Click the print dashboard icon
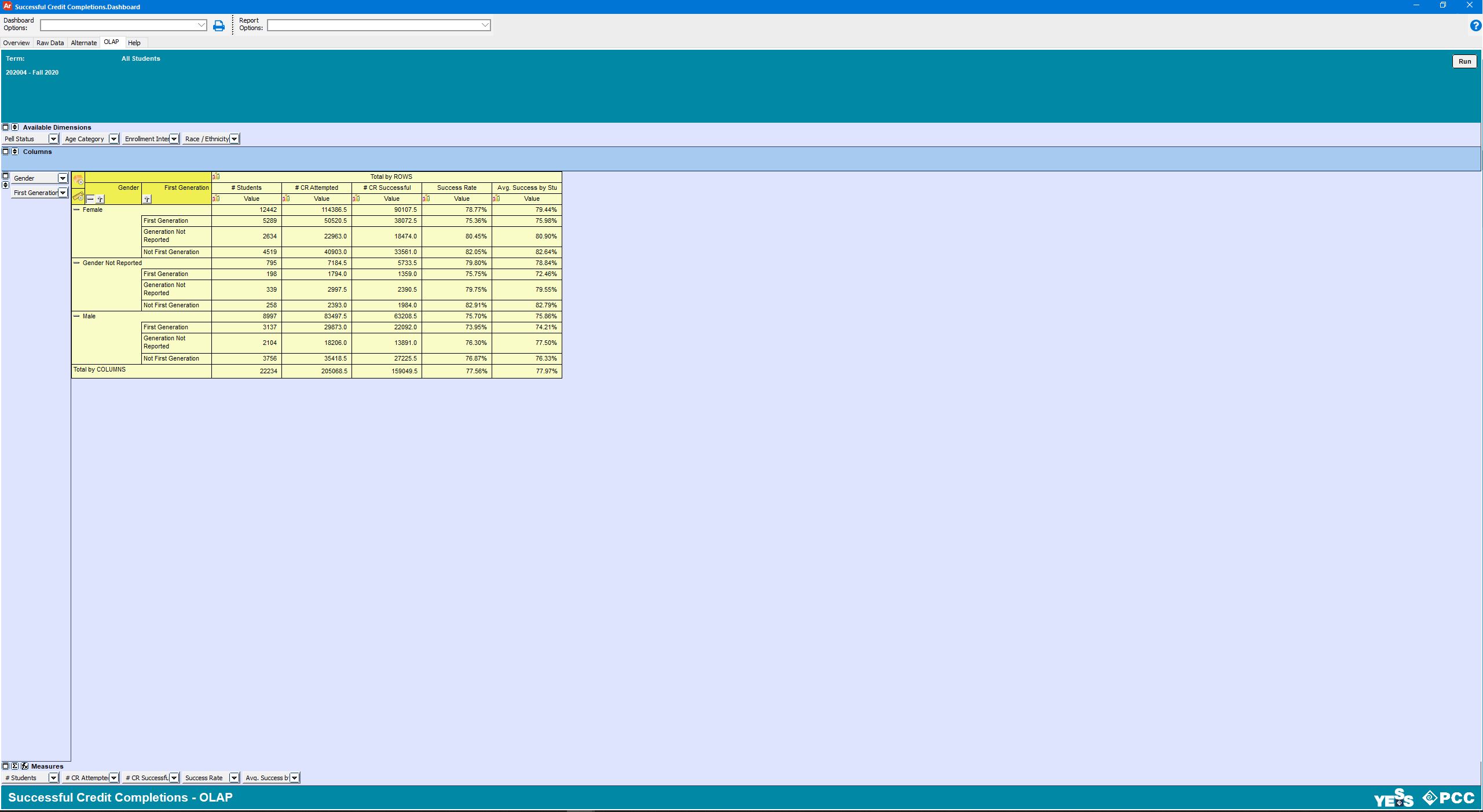This screenshot has width=1483, height=812. tap(218, 25)
